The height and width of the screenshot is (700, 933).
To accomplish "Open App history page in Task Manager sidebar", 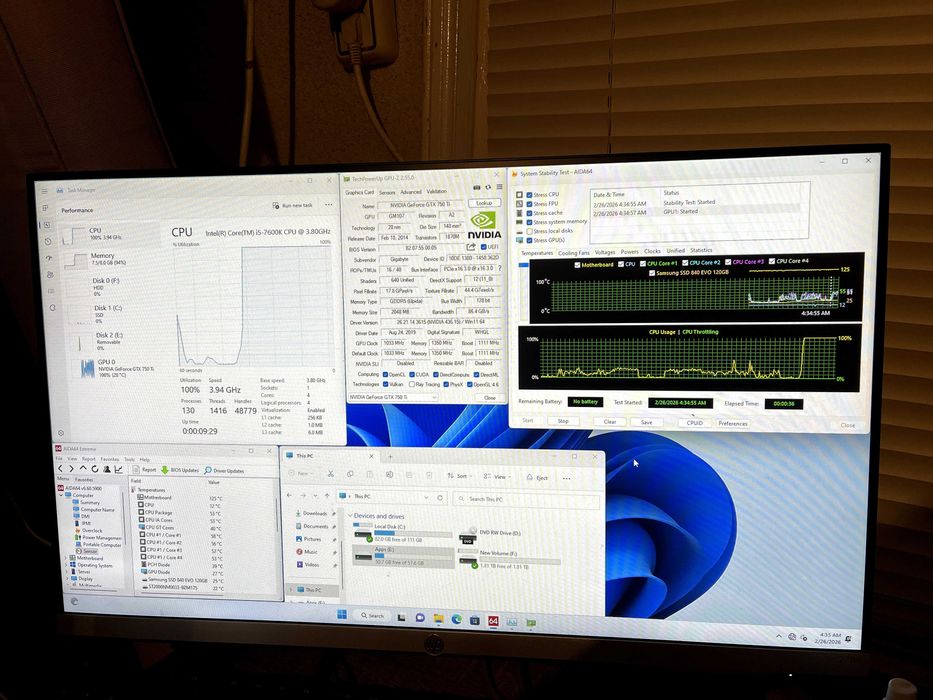I will click(x=48, y=242).
